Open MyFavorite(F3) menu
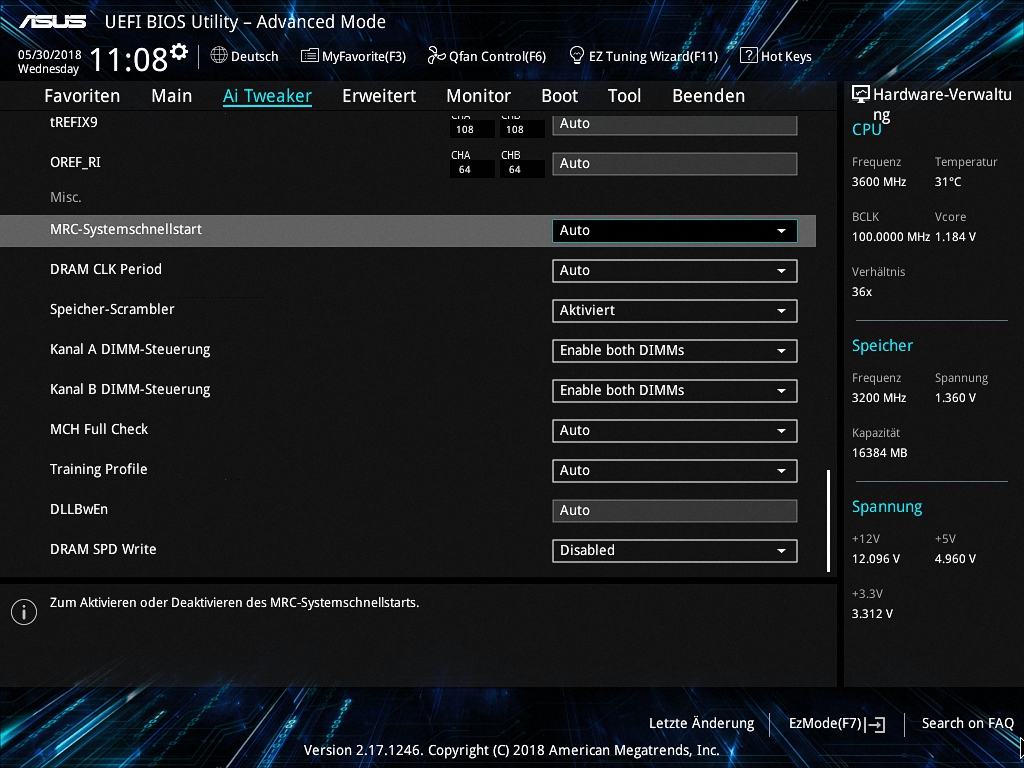 [353, 56]
